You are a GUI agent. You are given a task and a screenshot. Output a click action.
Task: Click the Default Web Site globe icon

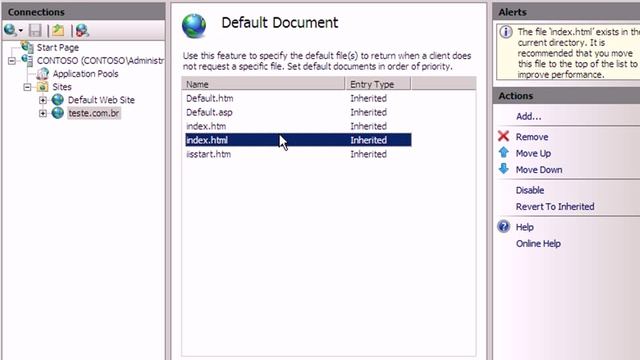click(x=58, y=100)
